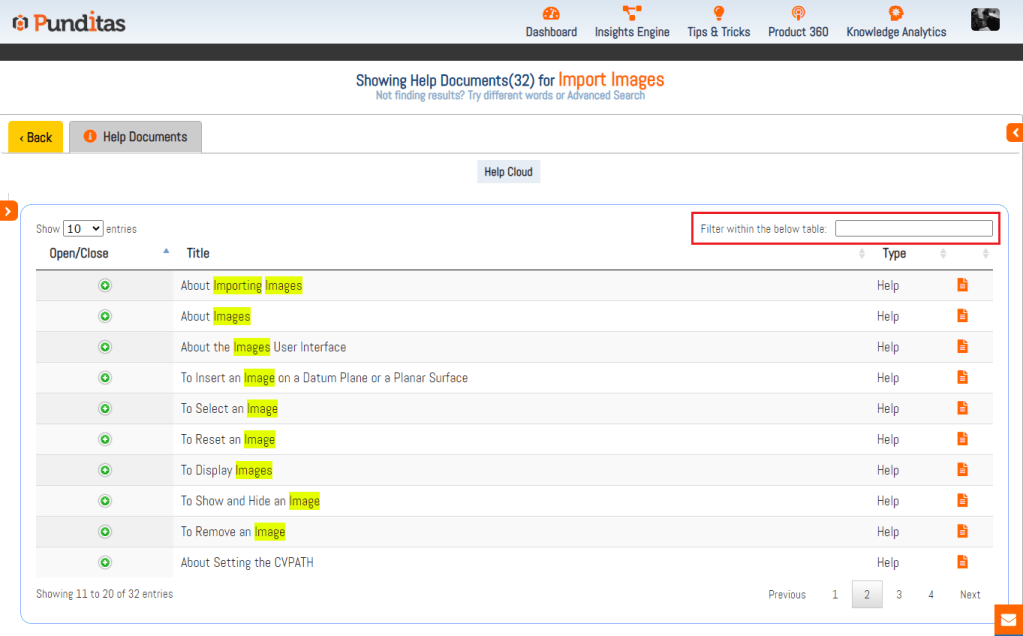1023x636 pixels.
Task: Click the filter within table input field
Action: (913, 229)
